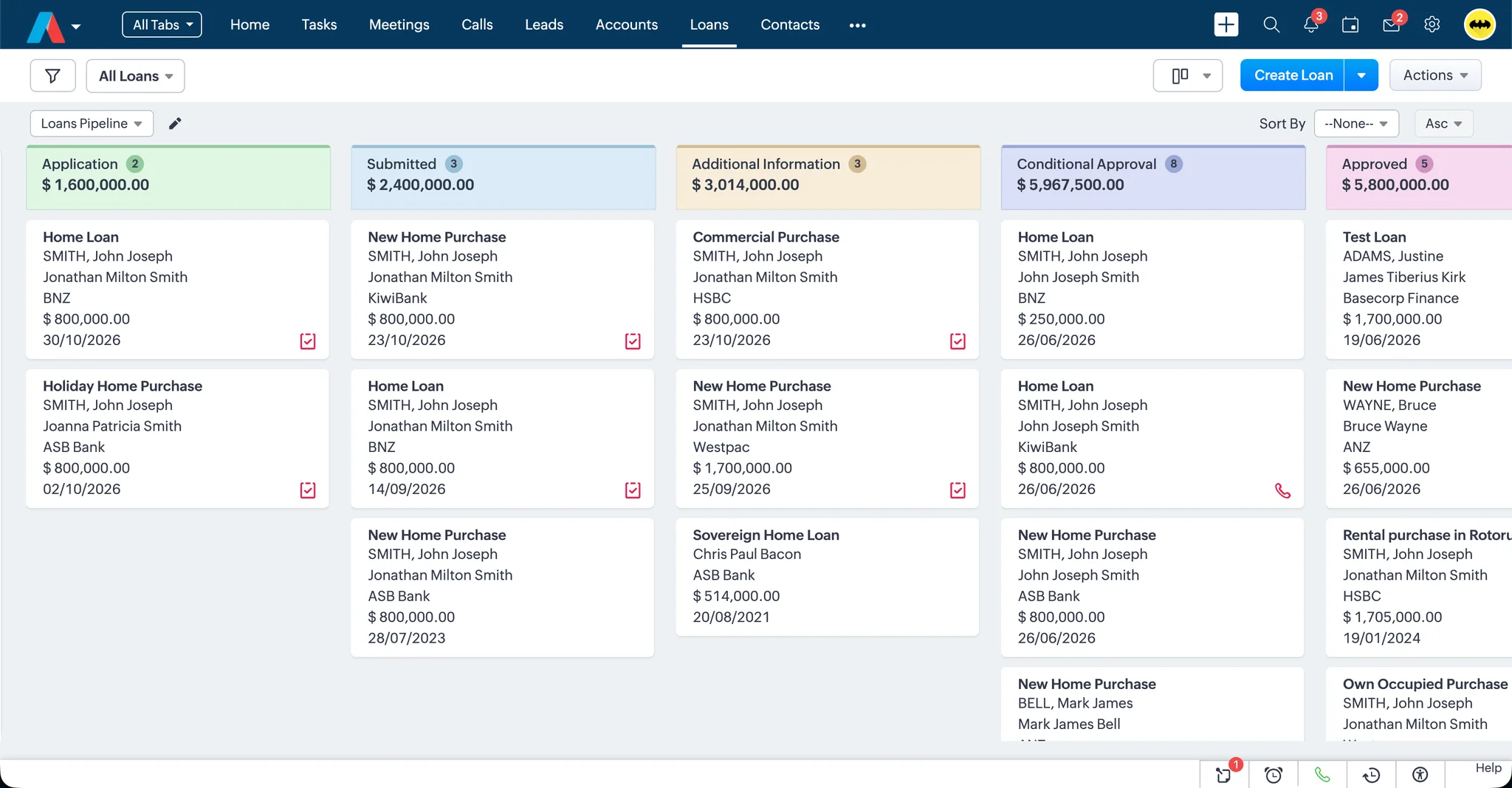Open the Accounts tab
Image resolution: width=1512 pixels, height=788 pixels.
(626, 24)
